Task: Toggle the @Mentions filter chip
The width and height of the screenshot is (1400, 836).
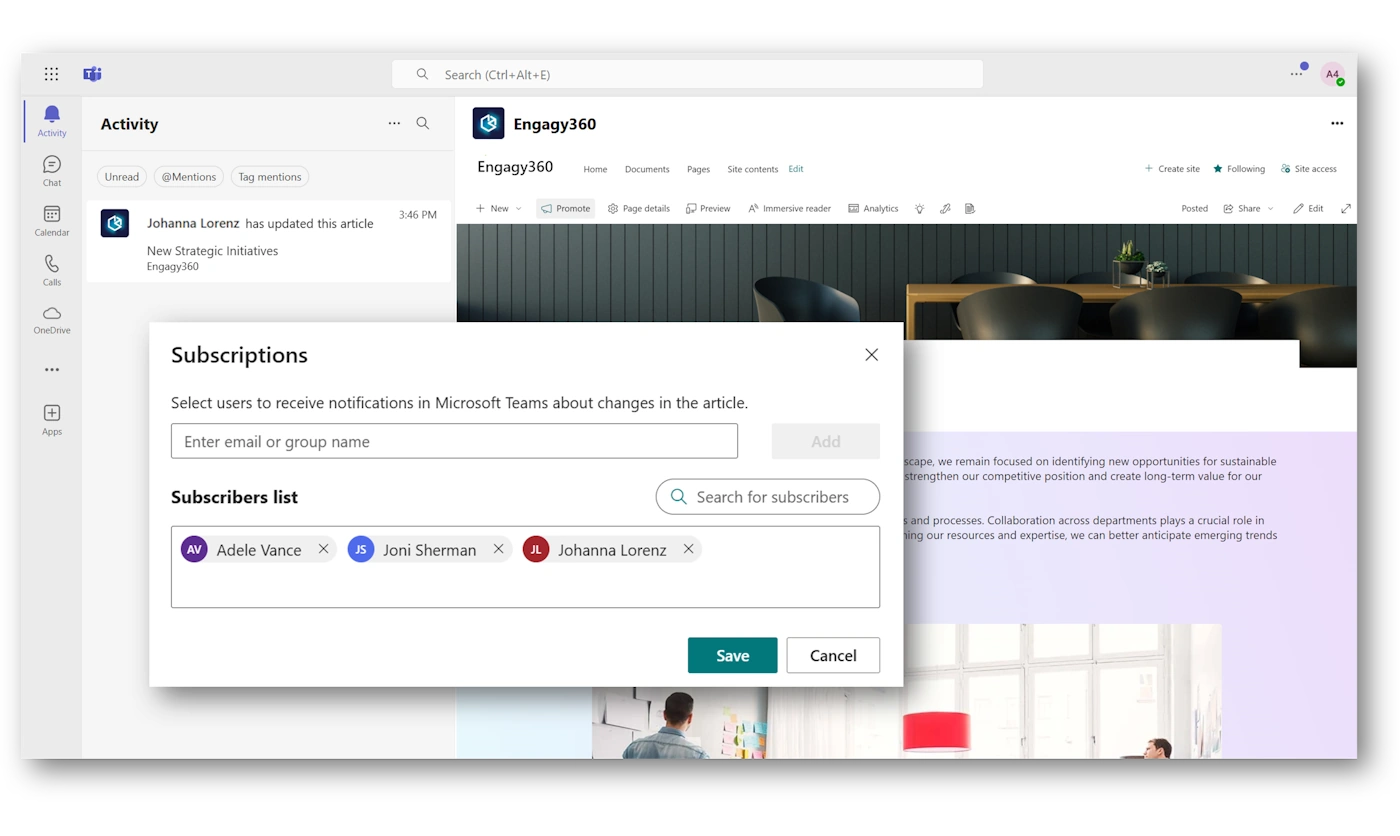Action: [x=189, y=177]
